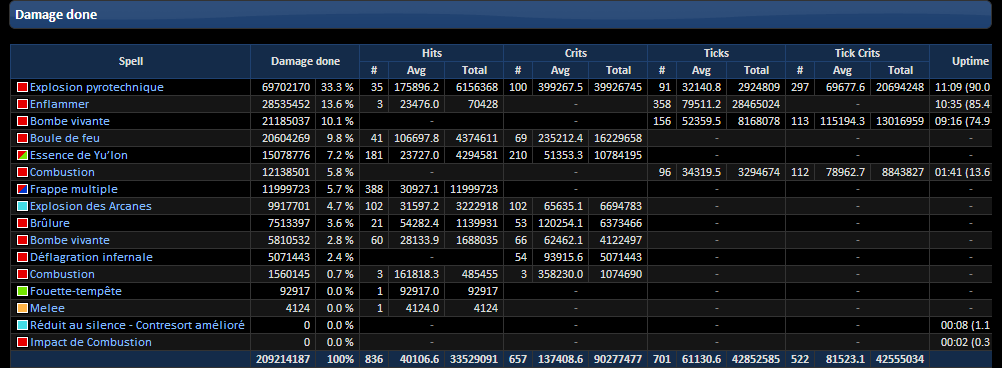Open the Bombe vivante link with 5810532 damage
Viewport: 1002px width, 368px height.
tap(70, 240)
